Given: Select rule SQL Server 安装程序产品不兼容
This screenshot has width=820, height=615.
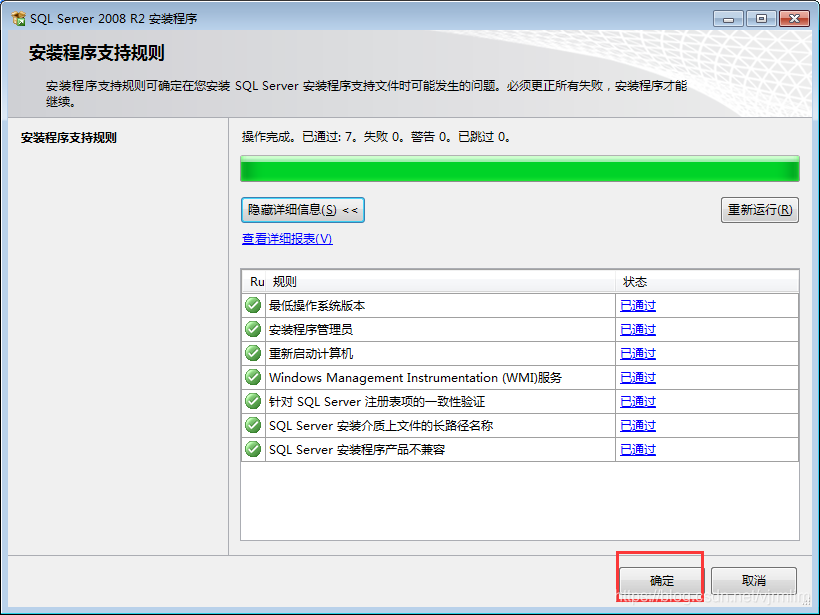Looking at the screenshot, I should [x=357, y=450].
